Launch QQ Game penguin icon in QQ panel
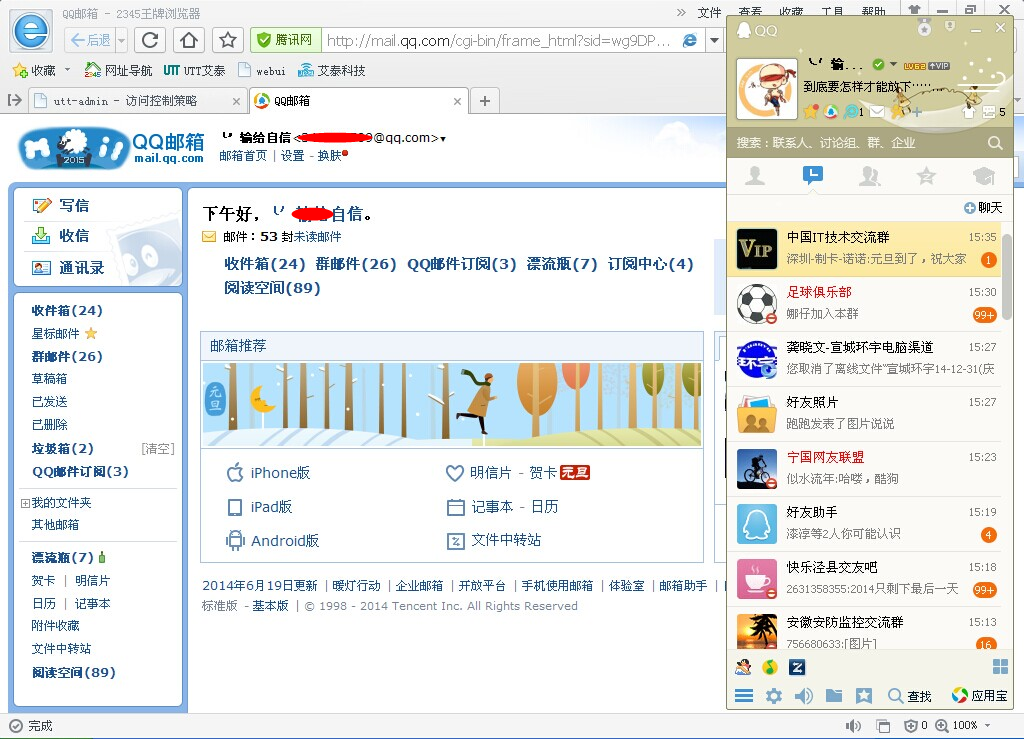1024x739 pixels. 743,667
